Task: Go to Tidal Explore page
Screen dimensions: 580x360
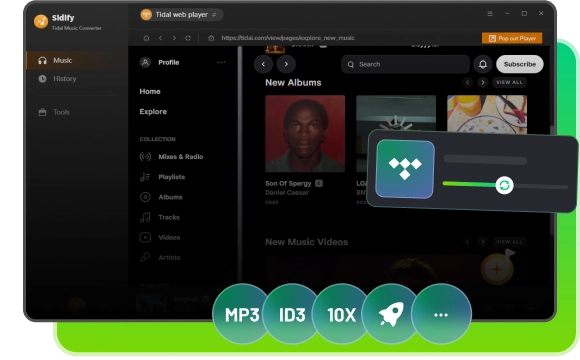Action: point(153,111)
